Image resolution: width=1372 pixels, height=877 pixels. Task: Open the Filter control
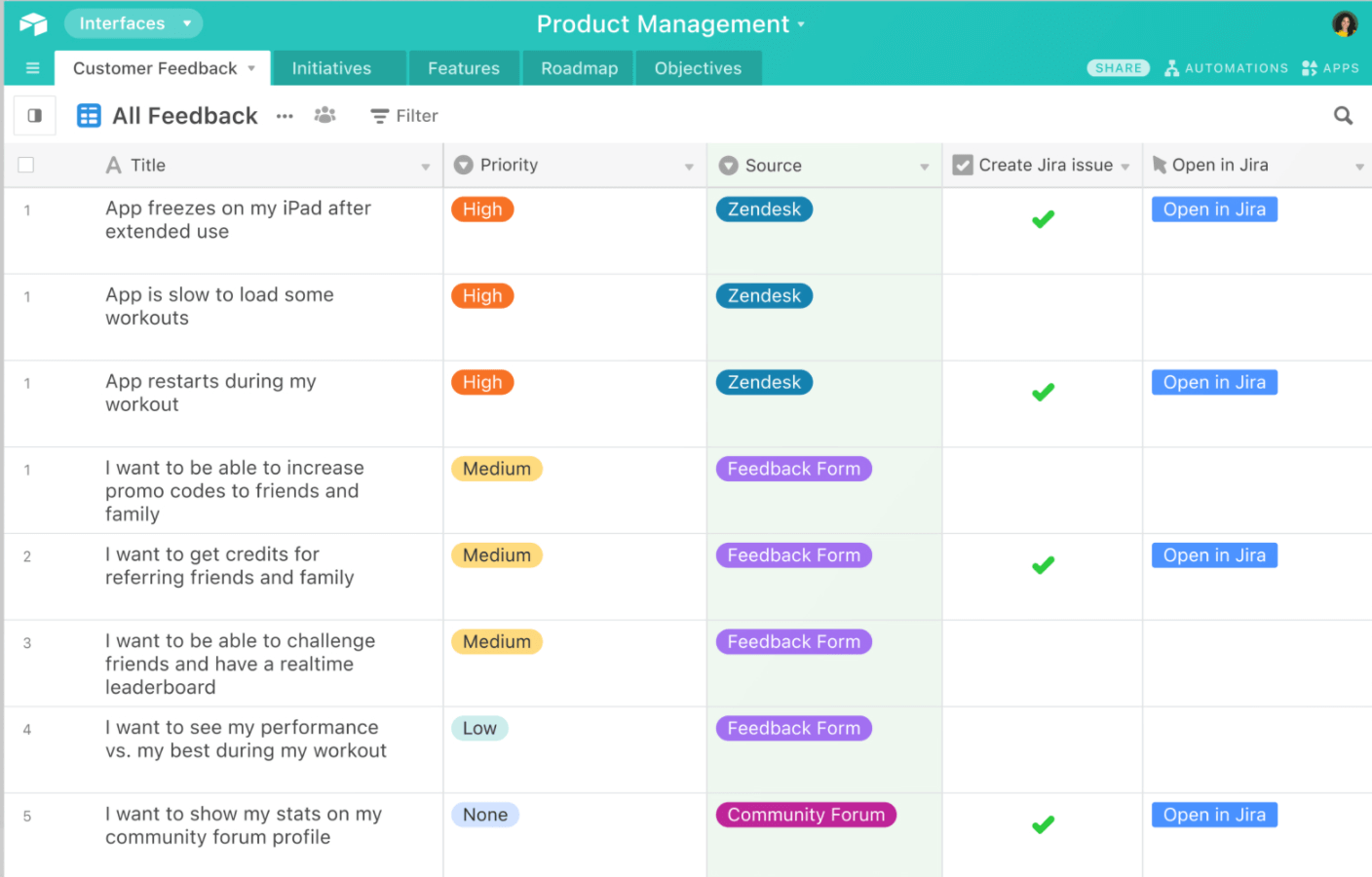coord(404,116)
